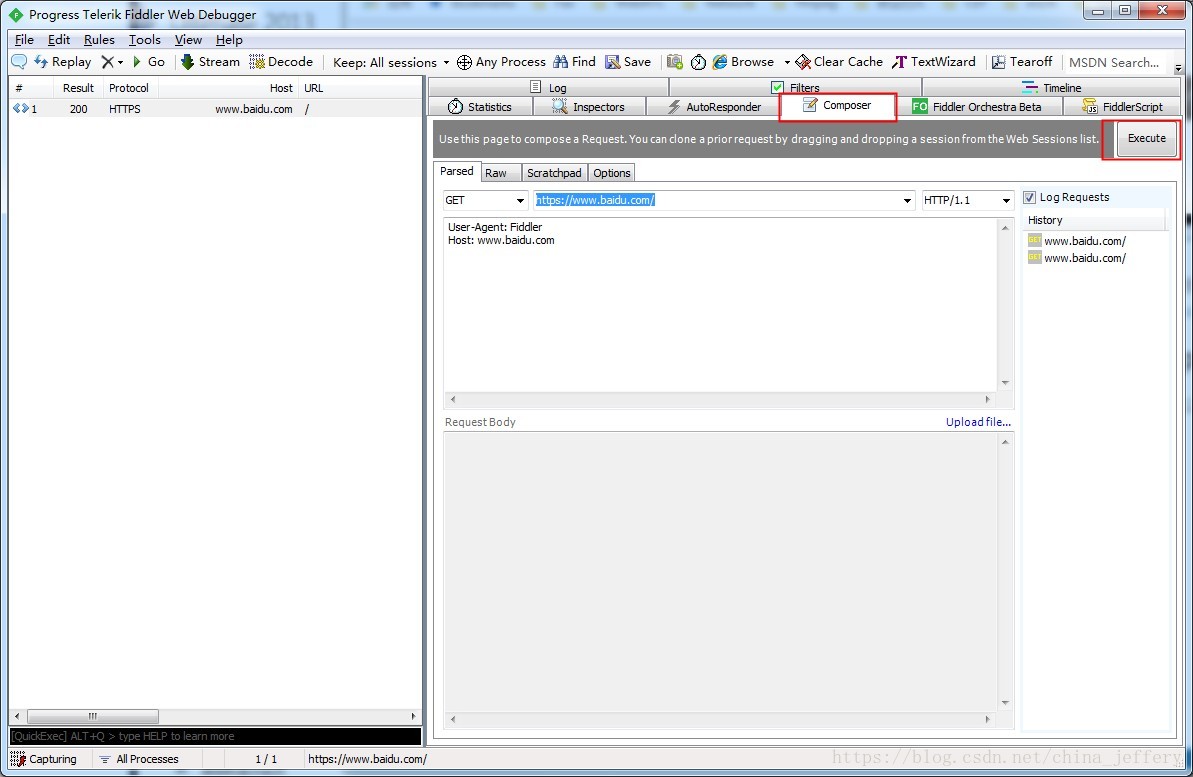Viewport: 1193px width, 777px height.
Task: Switch to the Timeline tab
Action: (1051, 88)
